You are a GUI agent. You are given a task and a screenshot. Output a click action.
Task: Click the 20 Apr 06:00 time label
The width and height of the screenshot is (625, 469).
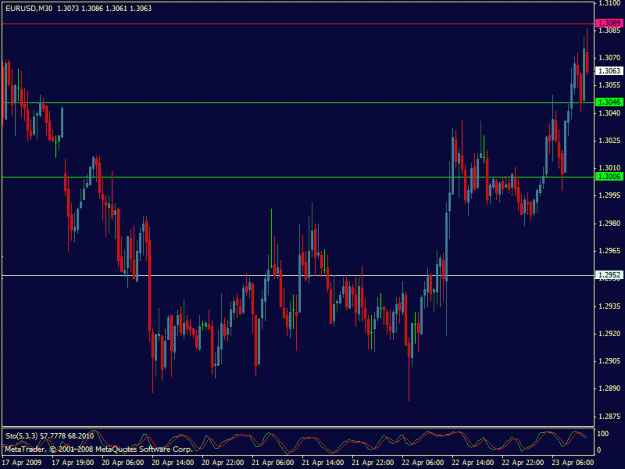(123, 463)
